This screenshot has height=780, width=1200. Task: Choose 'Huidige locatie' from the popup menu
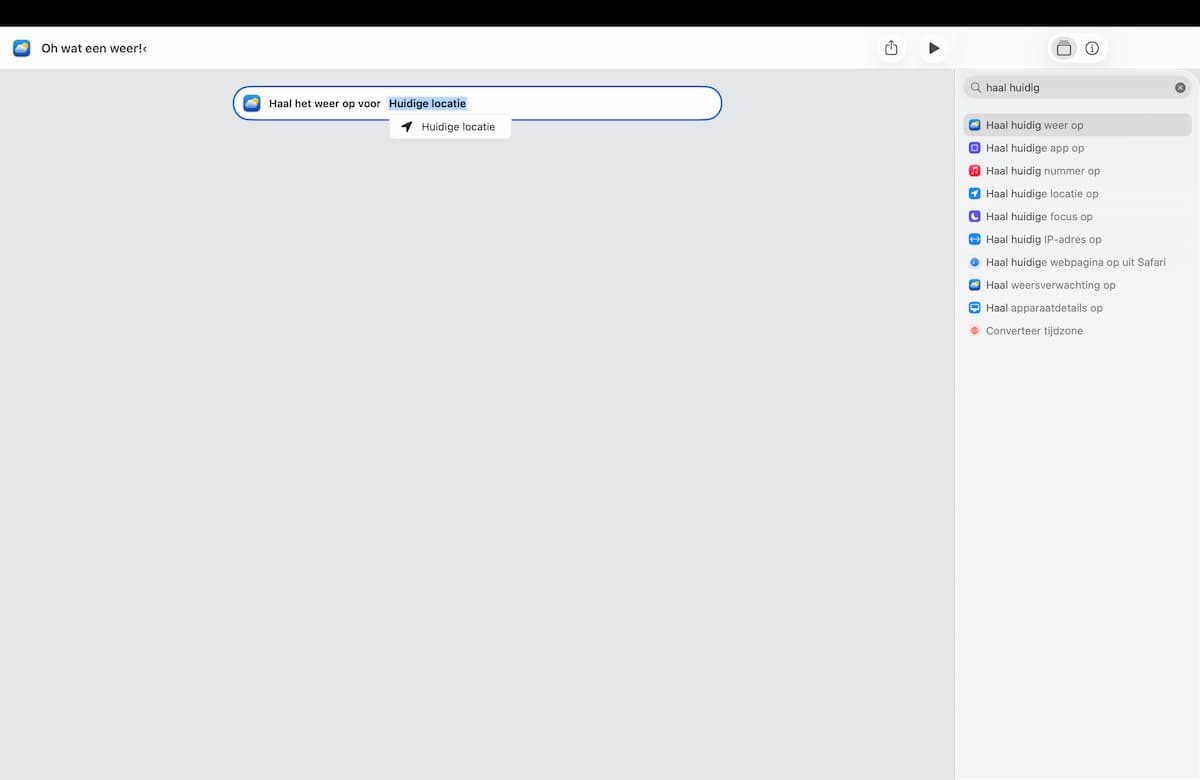coord(450,127)
